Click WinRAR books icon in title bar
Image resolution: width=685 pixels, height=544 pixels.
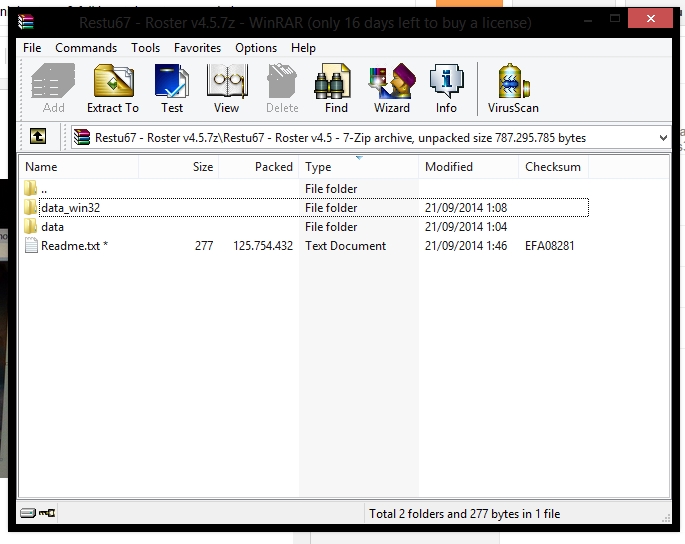click(x=26, y=21)
